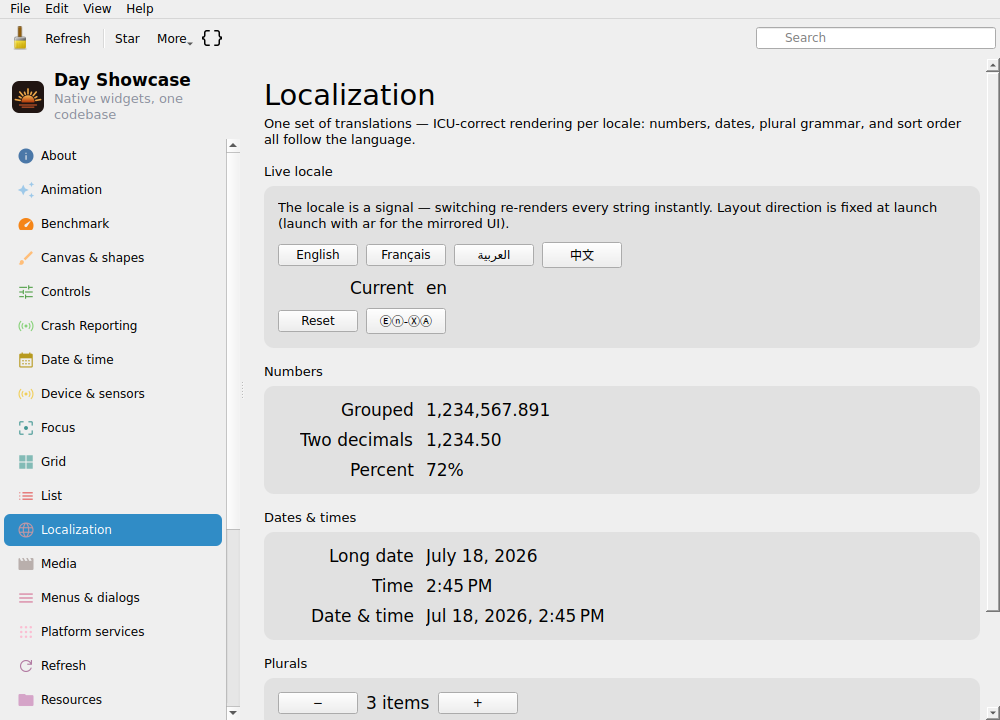Click the Percent value 72%
1000x720 pixels.
445,470
